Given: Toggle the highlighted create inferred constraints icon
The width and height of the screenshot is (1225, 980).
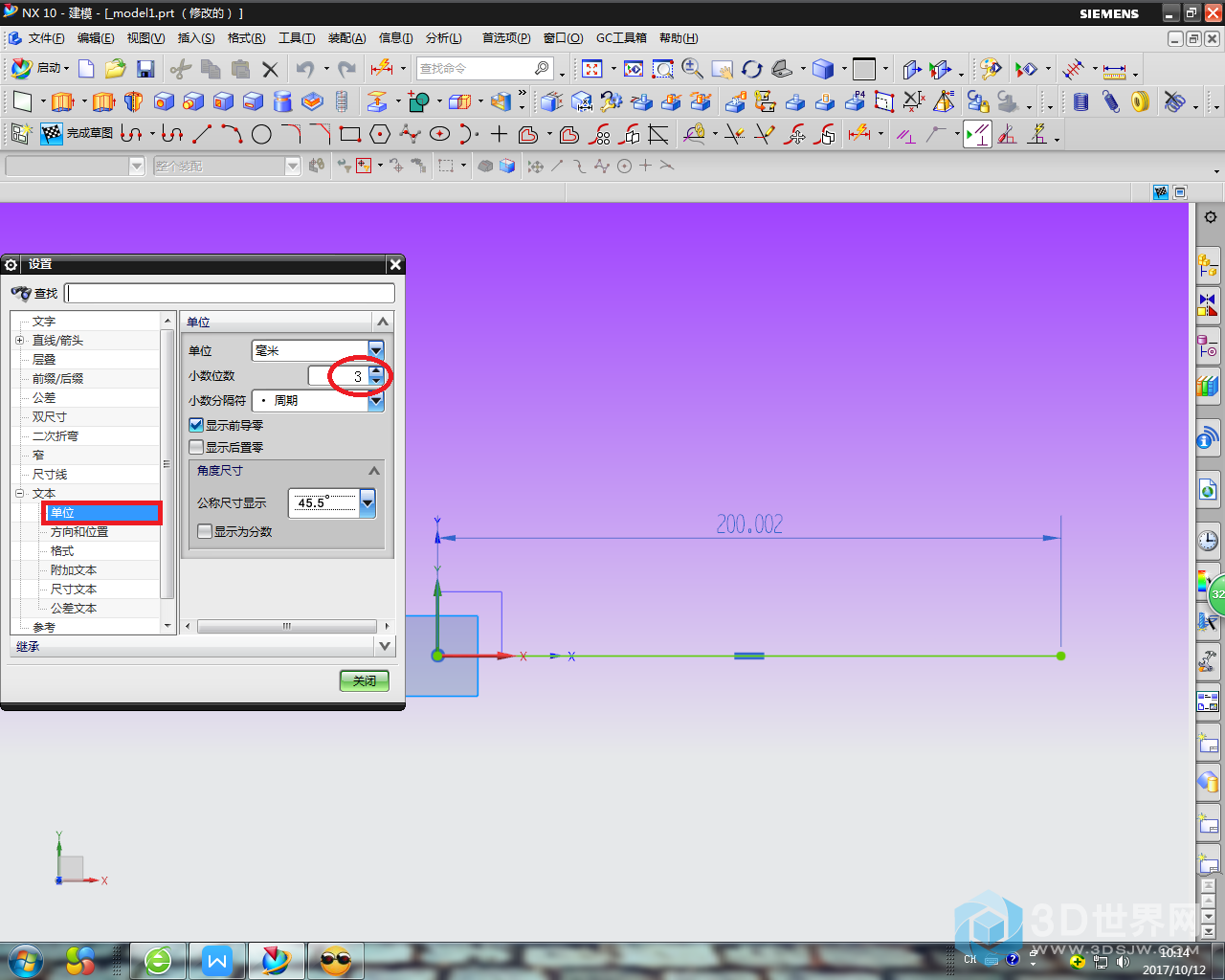Looking at the screenshot, I should (x=977, y=134).
